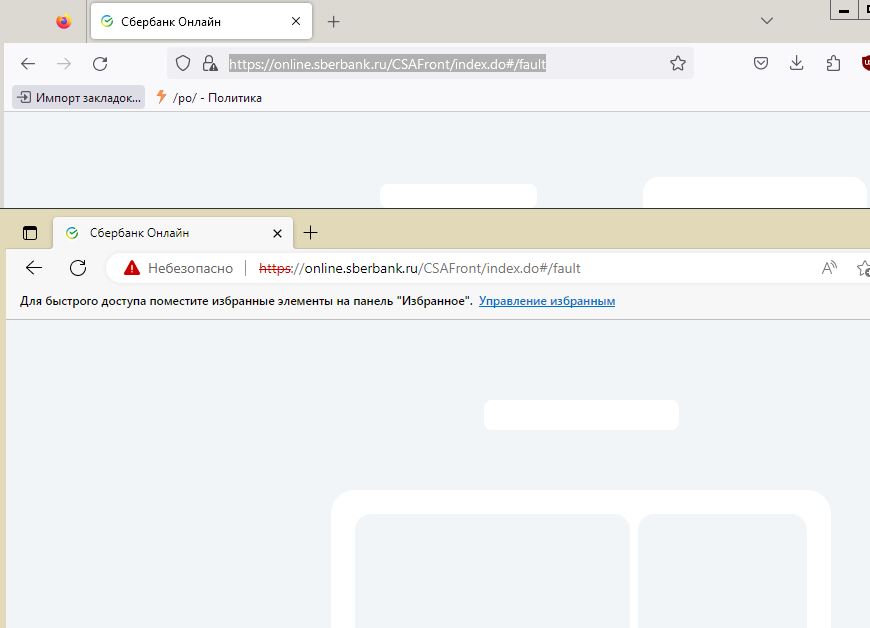870x628 pixels.
Task: Close the Сбербанк Онлайн tab in the Edge window
Action: click(277, 234)
